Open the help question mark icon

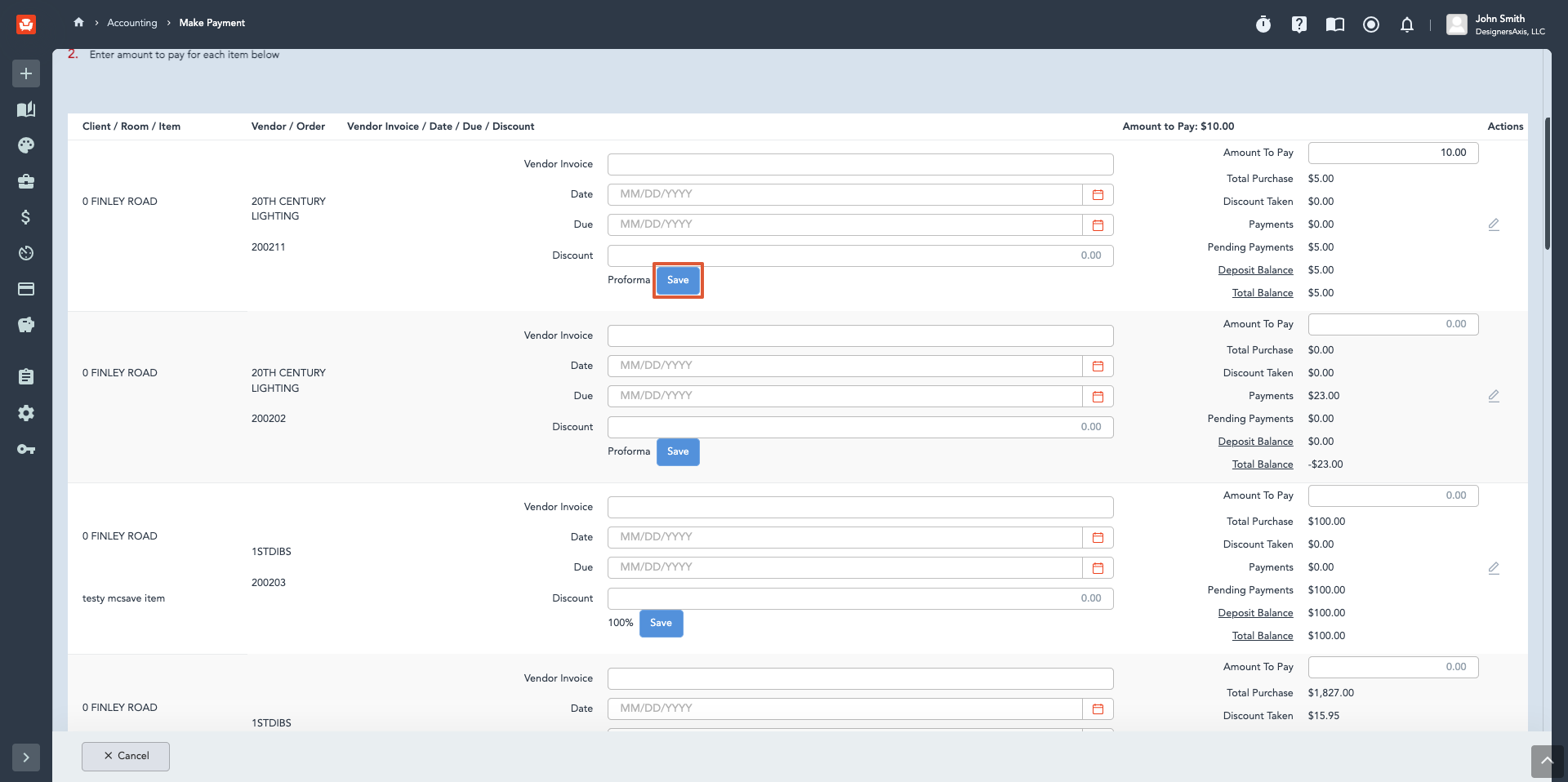(x=1299, y=24)
